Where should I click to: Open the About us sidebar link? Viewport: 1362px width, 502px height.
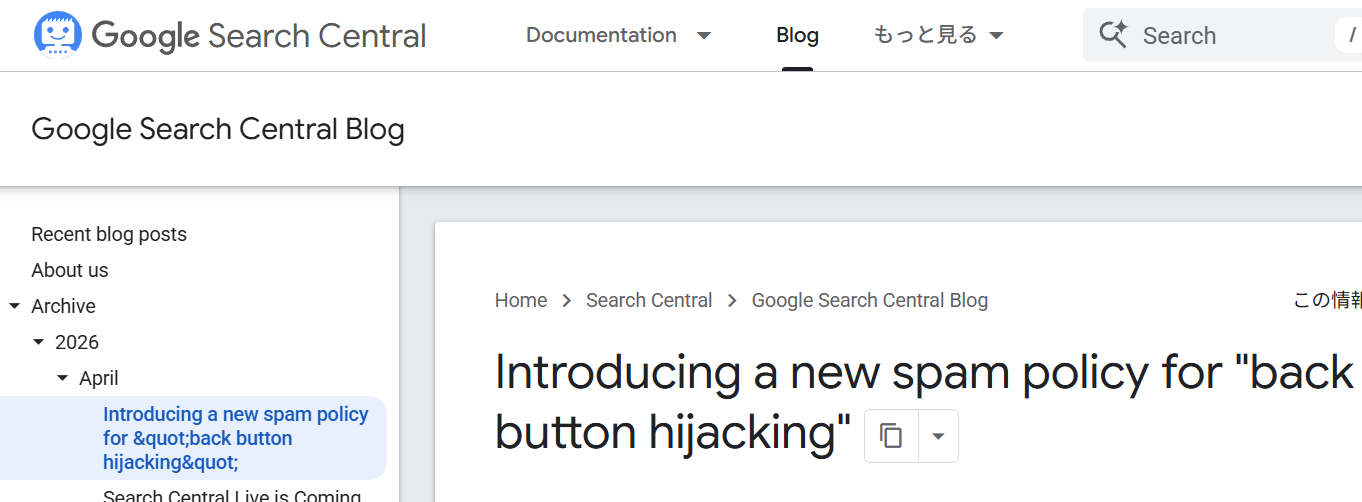(70, 270)
